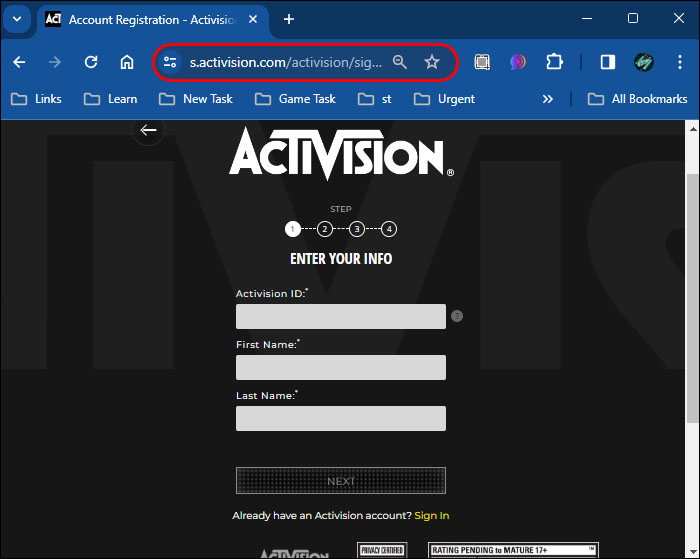Select step 2 circle indicator
The width and height of the screenshot is (700, 559).
325,229
